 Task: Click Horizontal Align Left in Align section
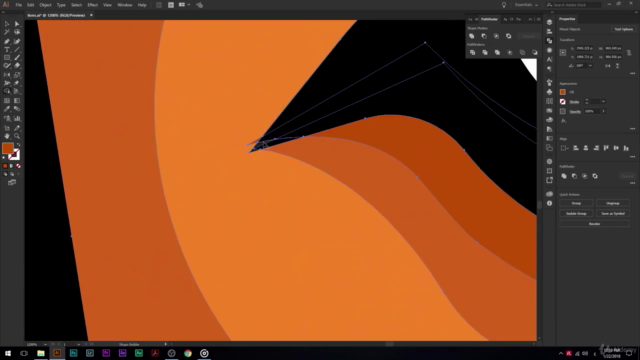tap(576, 148)
